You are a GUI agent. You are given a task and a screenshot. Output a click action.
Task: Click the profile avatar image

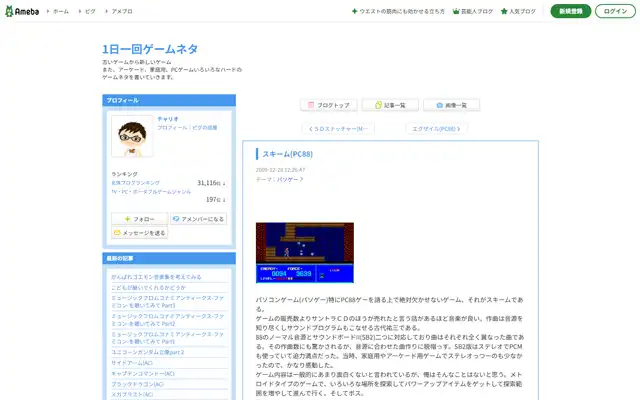click(x=132, y=136)
